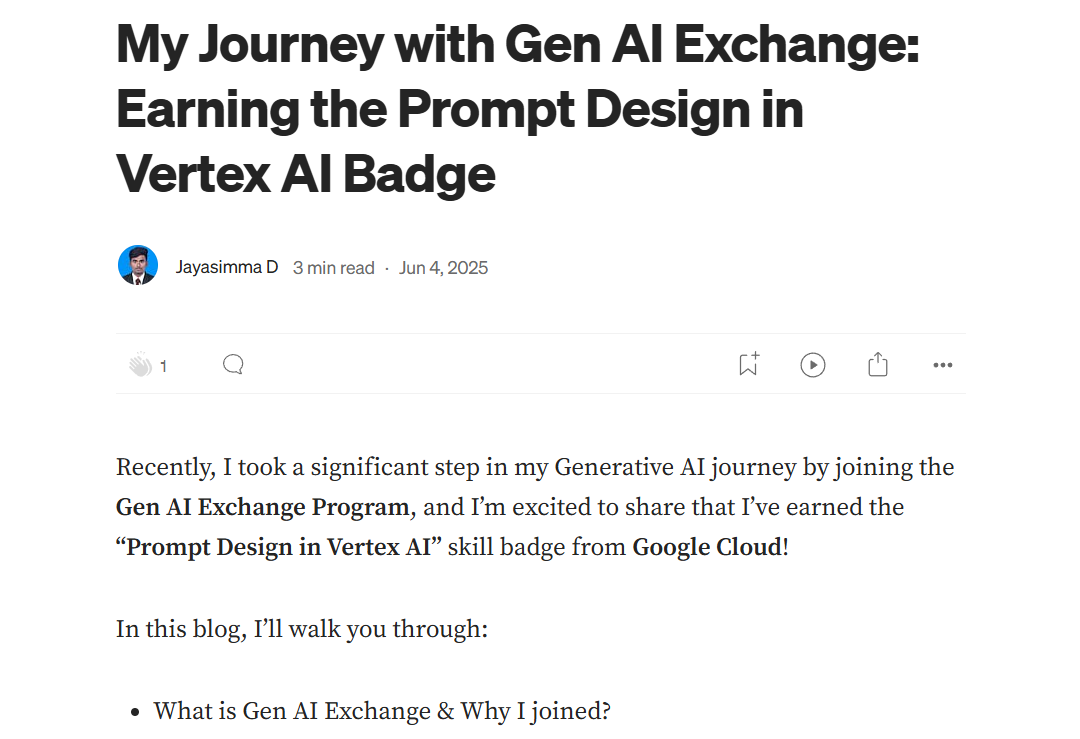The height and width of the screenshot is (739, 1080).
Task: Click the clap count showing 1
Action: point(165,365)
